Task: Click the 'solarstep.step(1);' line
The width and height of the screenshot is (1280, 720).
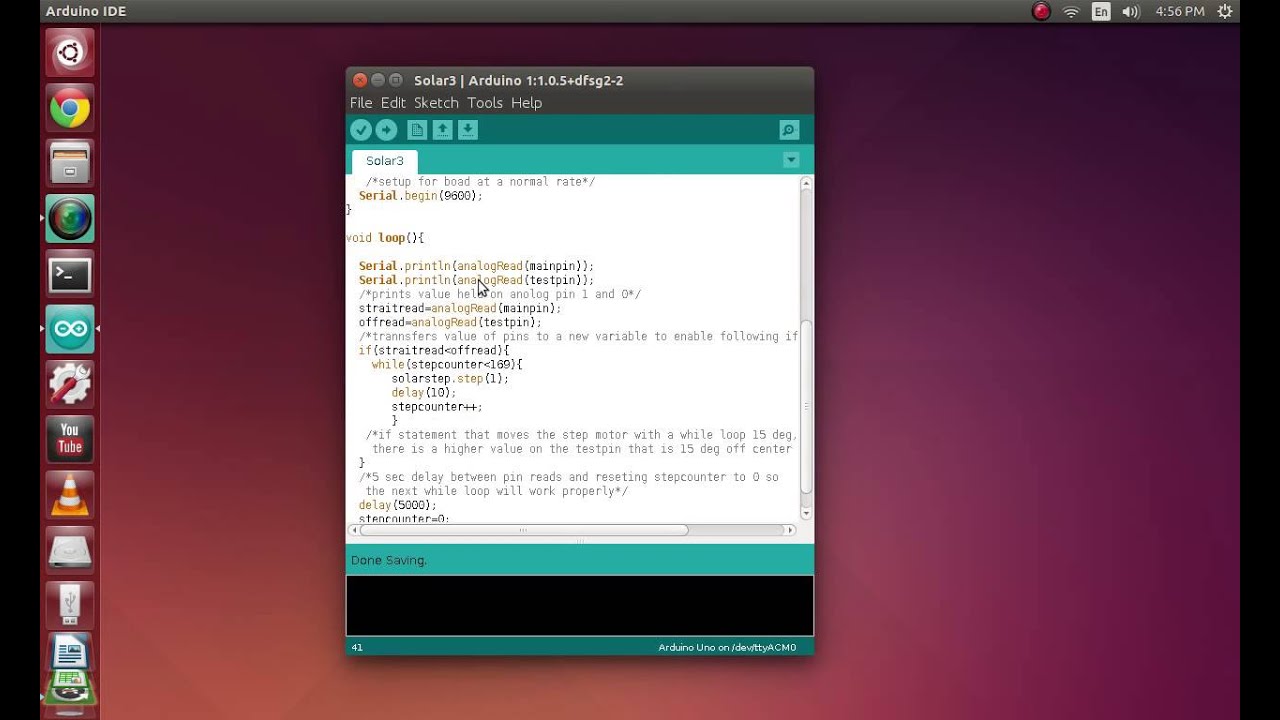Action: 450,379
